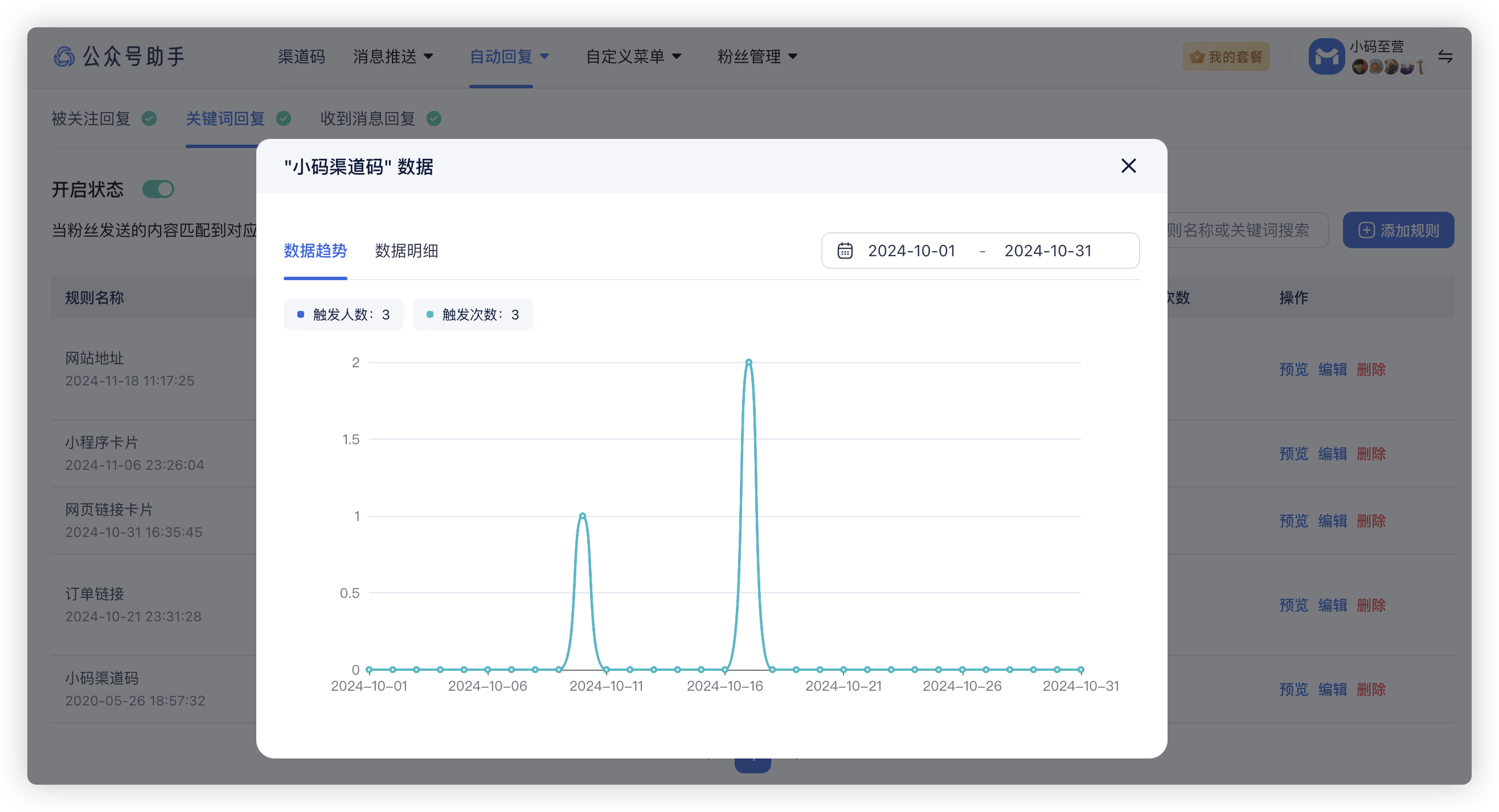The image size is (1499, 812).
Task: Click the 添加规则 button
Action: click(x=1398, y=231)
